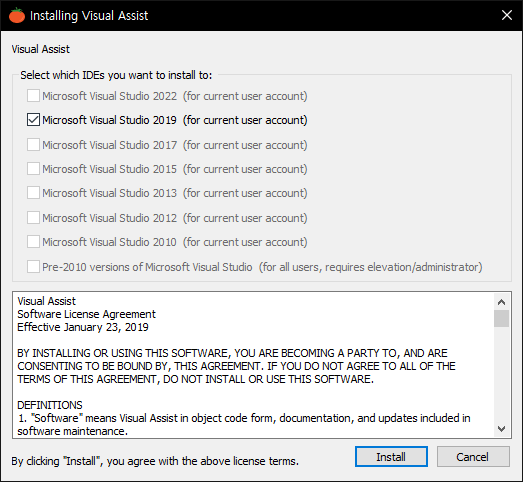Click 'Effective January 23, 2019' line
This screenshot has height=482, width=523.
tap(83, 327)
